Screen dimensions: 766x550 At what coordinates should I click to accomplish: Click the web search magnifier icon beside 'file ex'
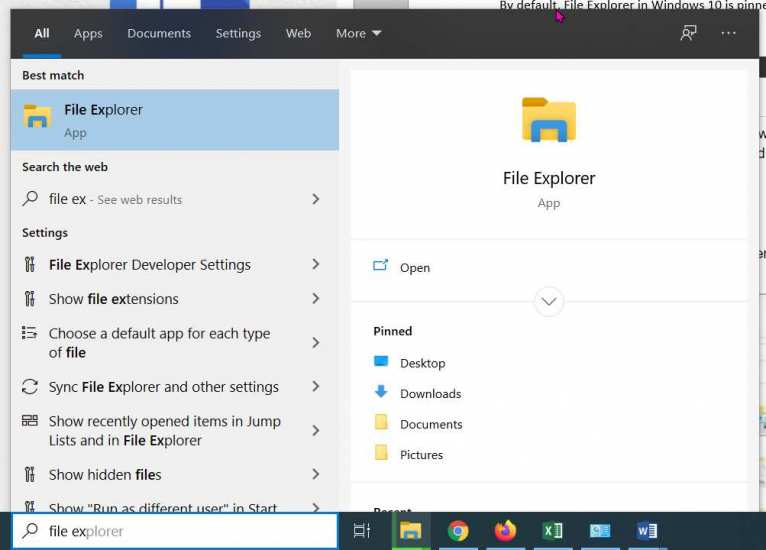pyautogui.click(x=30, y=199)
